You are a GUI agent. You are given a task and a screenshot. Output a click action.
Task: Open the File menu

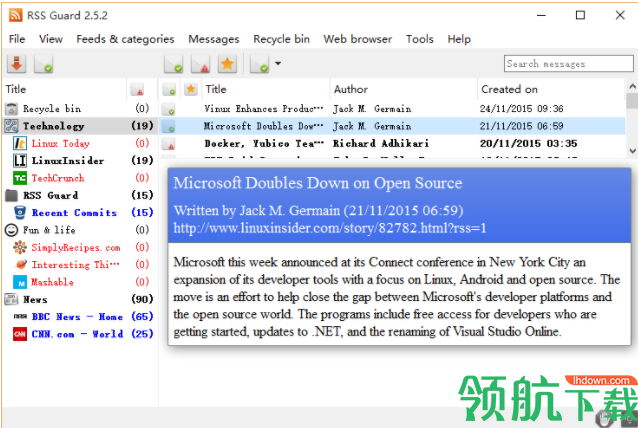(x=17, y=39)
